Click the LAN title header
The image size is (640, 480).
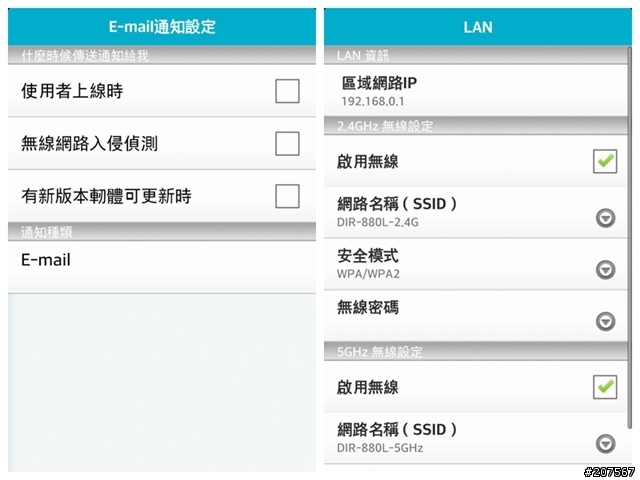coord(478,27)
